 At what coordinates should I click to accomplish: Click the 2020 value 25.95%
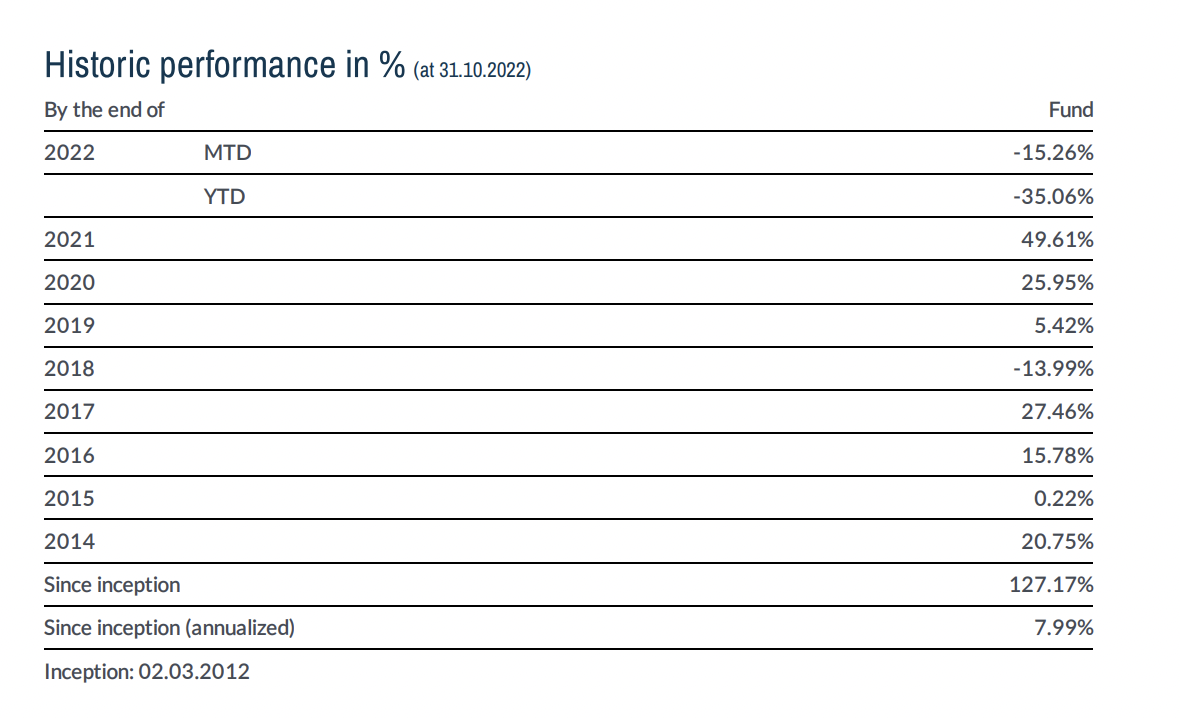[1057, 282]
